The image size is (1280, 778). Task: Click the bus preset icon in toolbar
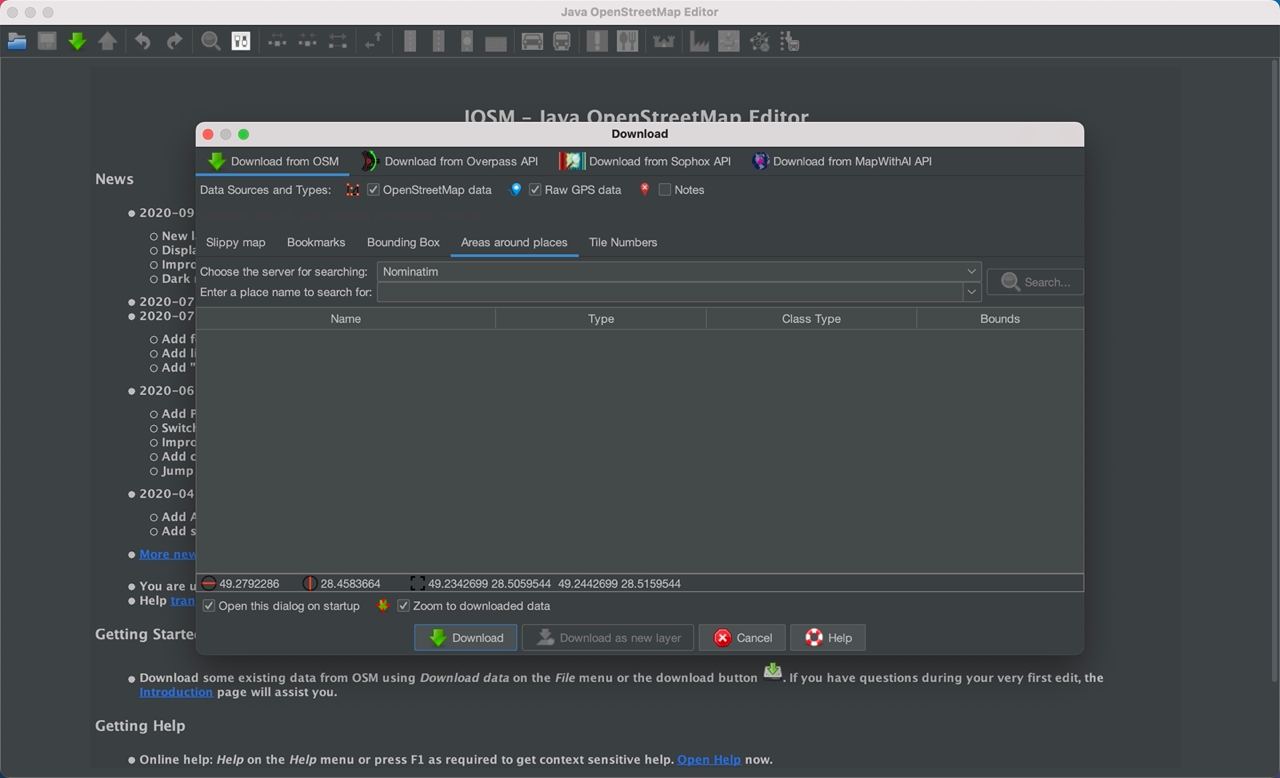(x=562, y=41)
